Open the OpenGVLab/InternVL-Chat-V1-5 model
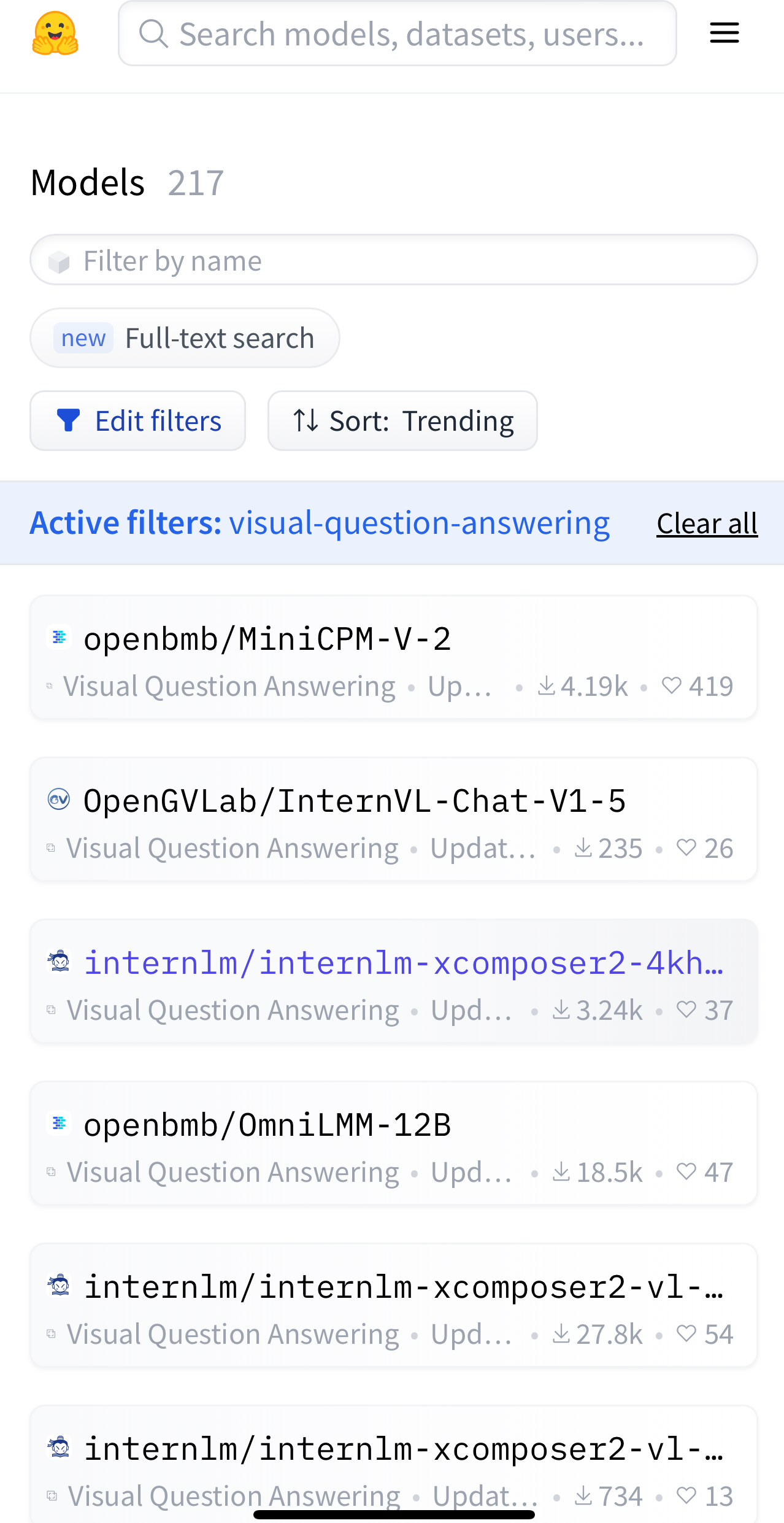 355,801
